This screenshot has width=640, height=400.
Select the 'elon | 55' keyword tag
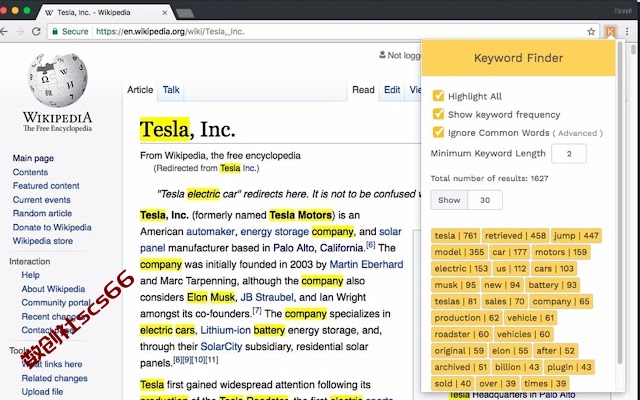tap(510, 351)
